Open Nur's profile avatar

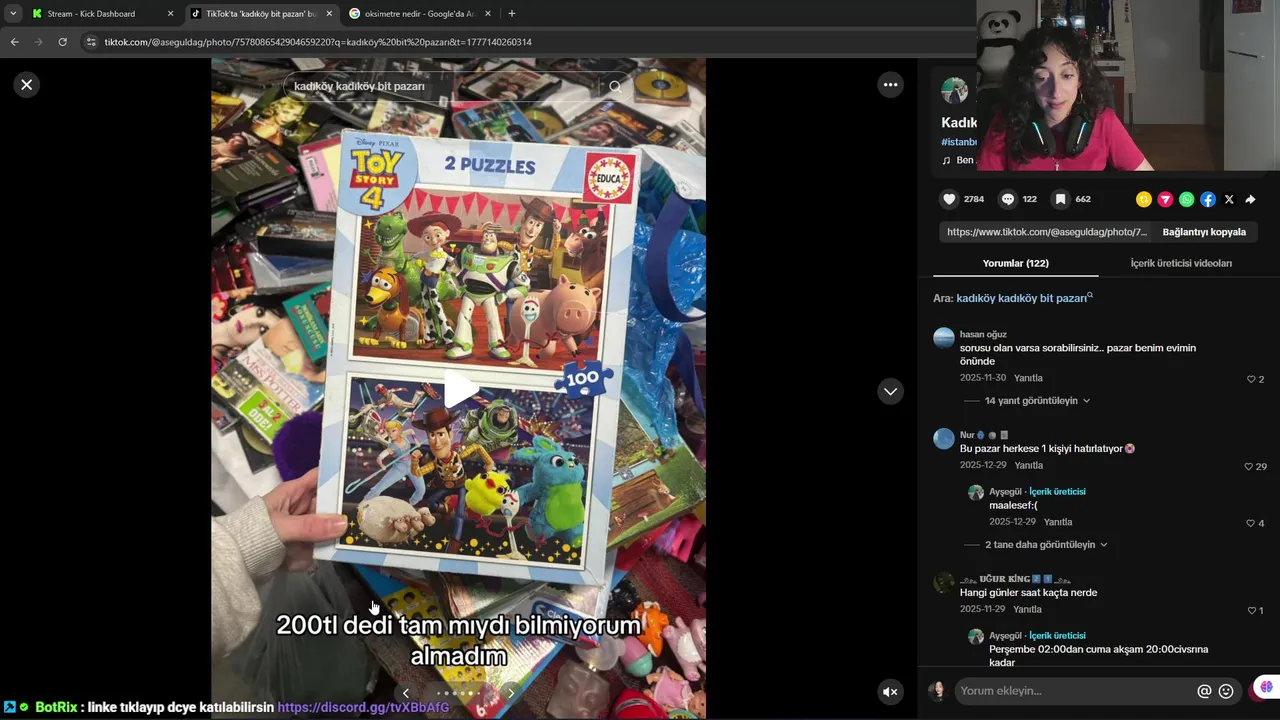[944, 439]
